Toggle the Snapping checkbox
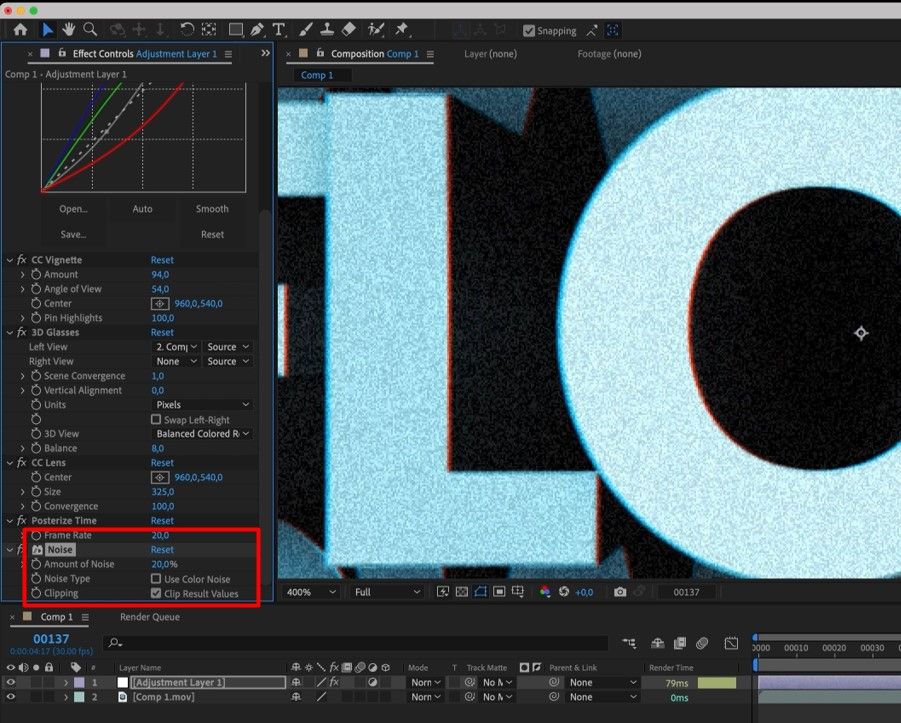 (x=530, y=31)
